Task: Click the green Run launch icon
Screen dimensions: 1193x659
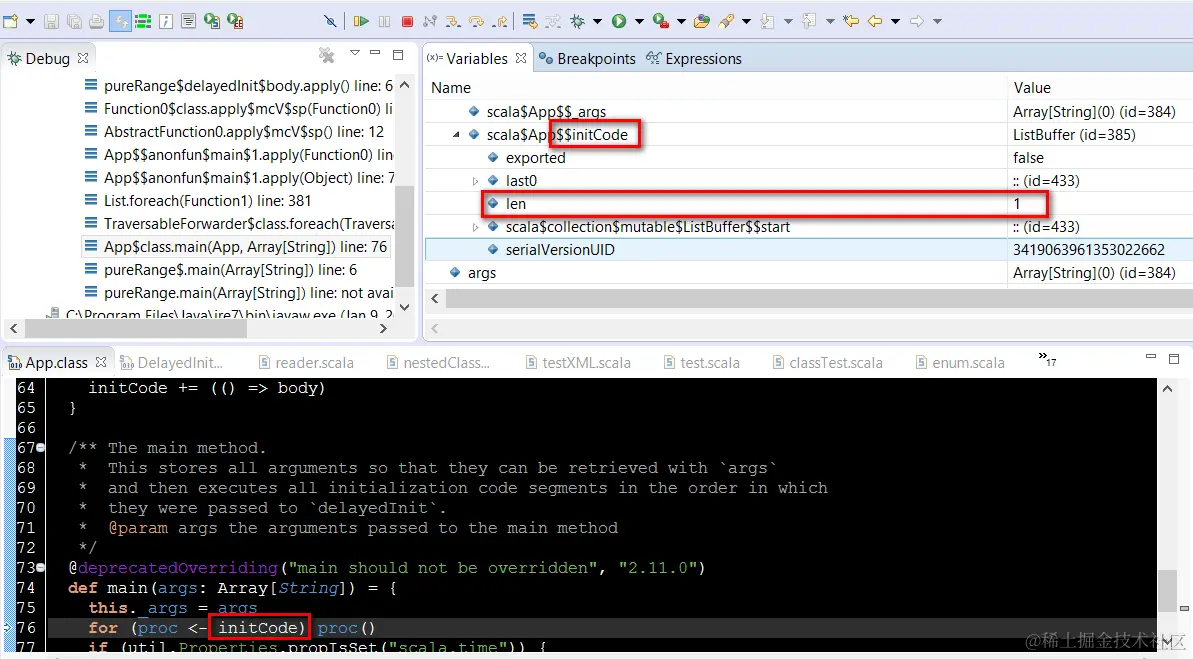Action: pyautogui.click(x=619, y=21)
